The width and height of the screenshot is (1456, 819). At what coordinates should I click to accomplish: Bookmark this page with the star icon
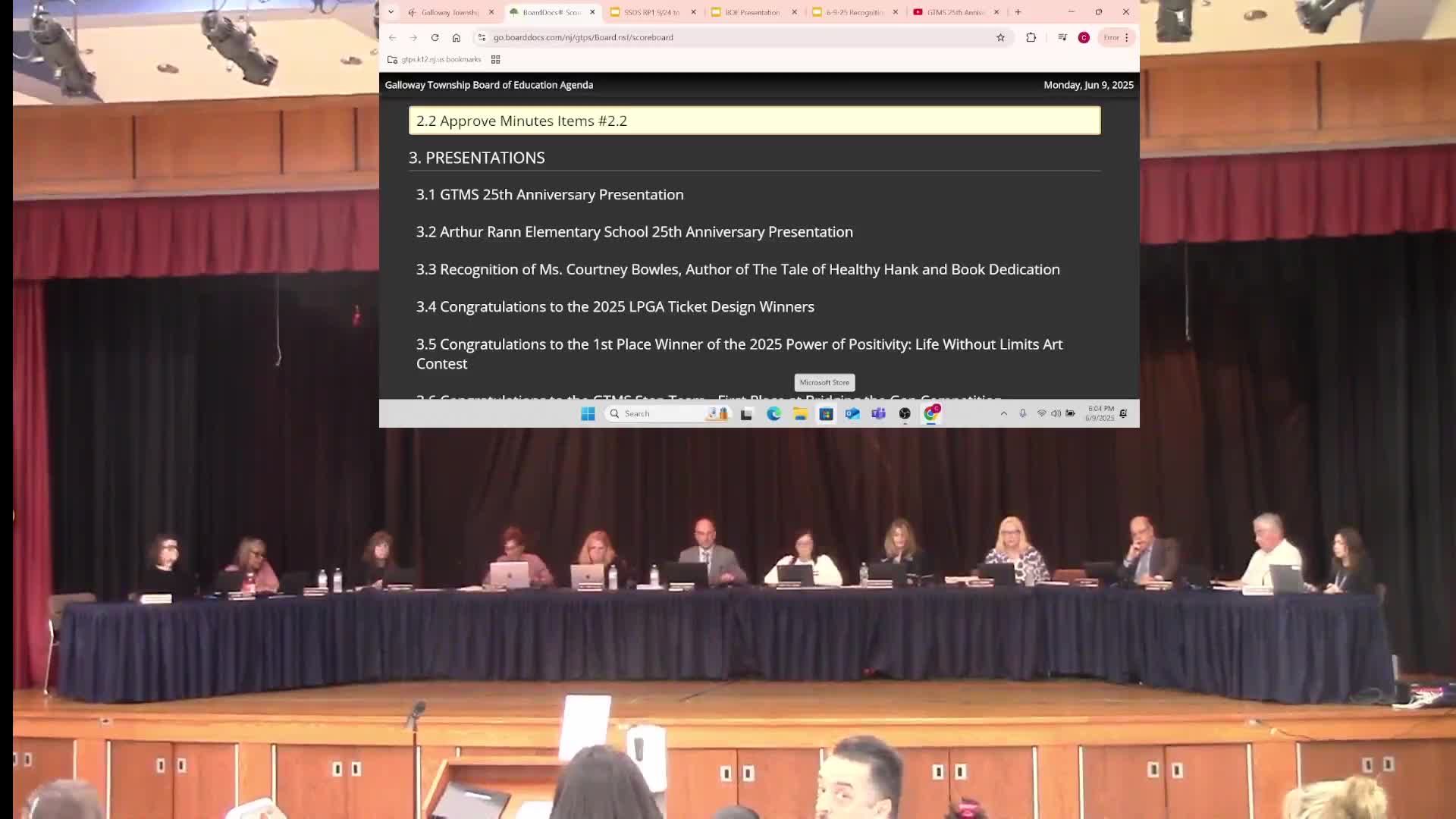1000,37
